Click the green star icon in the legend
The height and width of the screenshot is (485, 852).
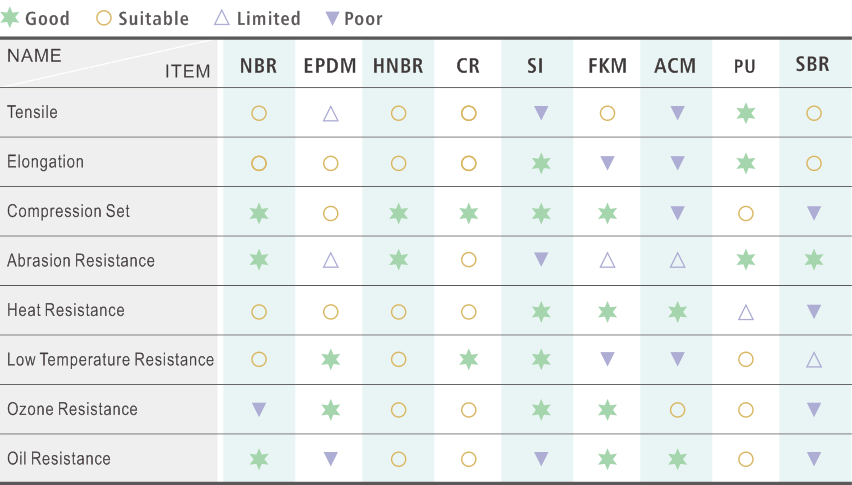pyautogui.click(x=11, y=18)
